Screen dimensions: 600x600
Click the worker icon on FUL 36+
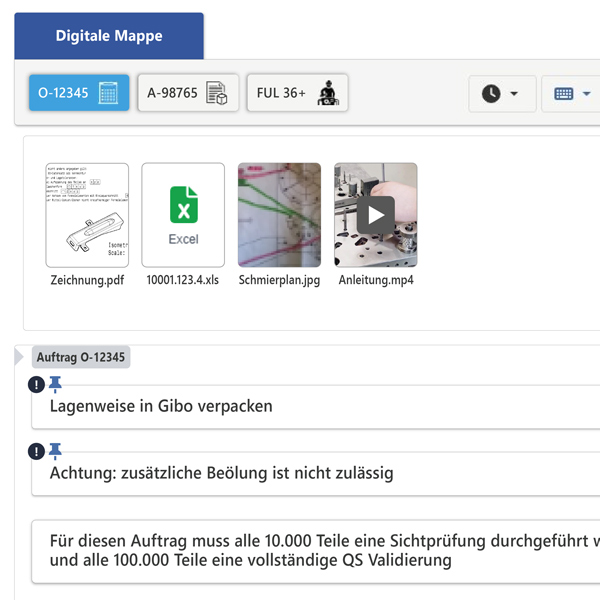pyautogui.click(x=328, y=93)
